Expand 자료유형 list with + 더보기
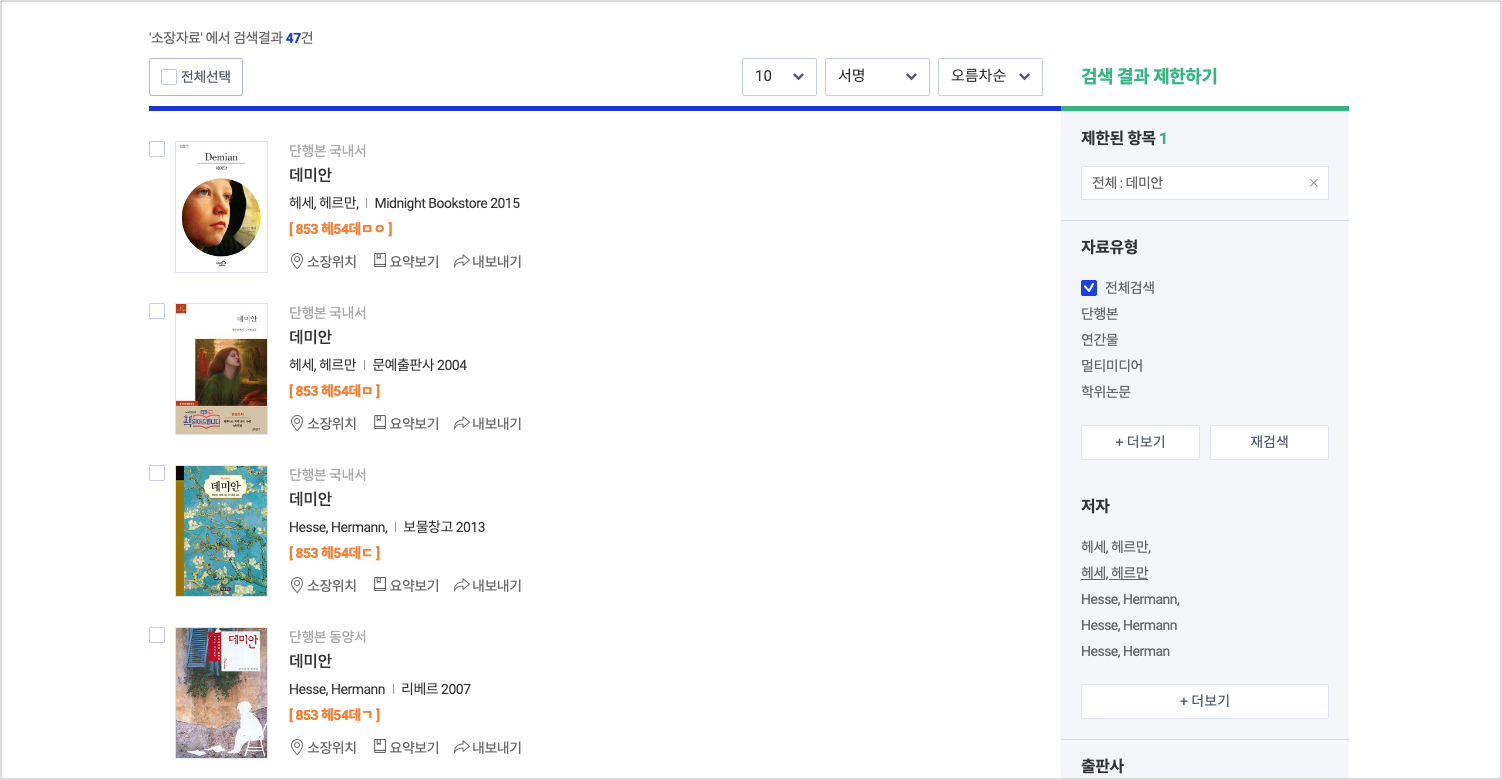The image size is (1502, 780). click(x=1140, y=442)
